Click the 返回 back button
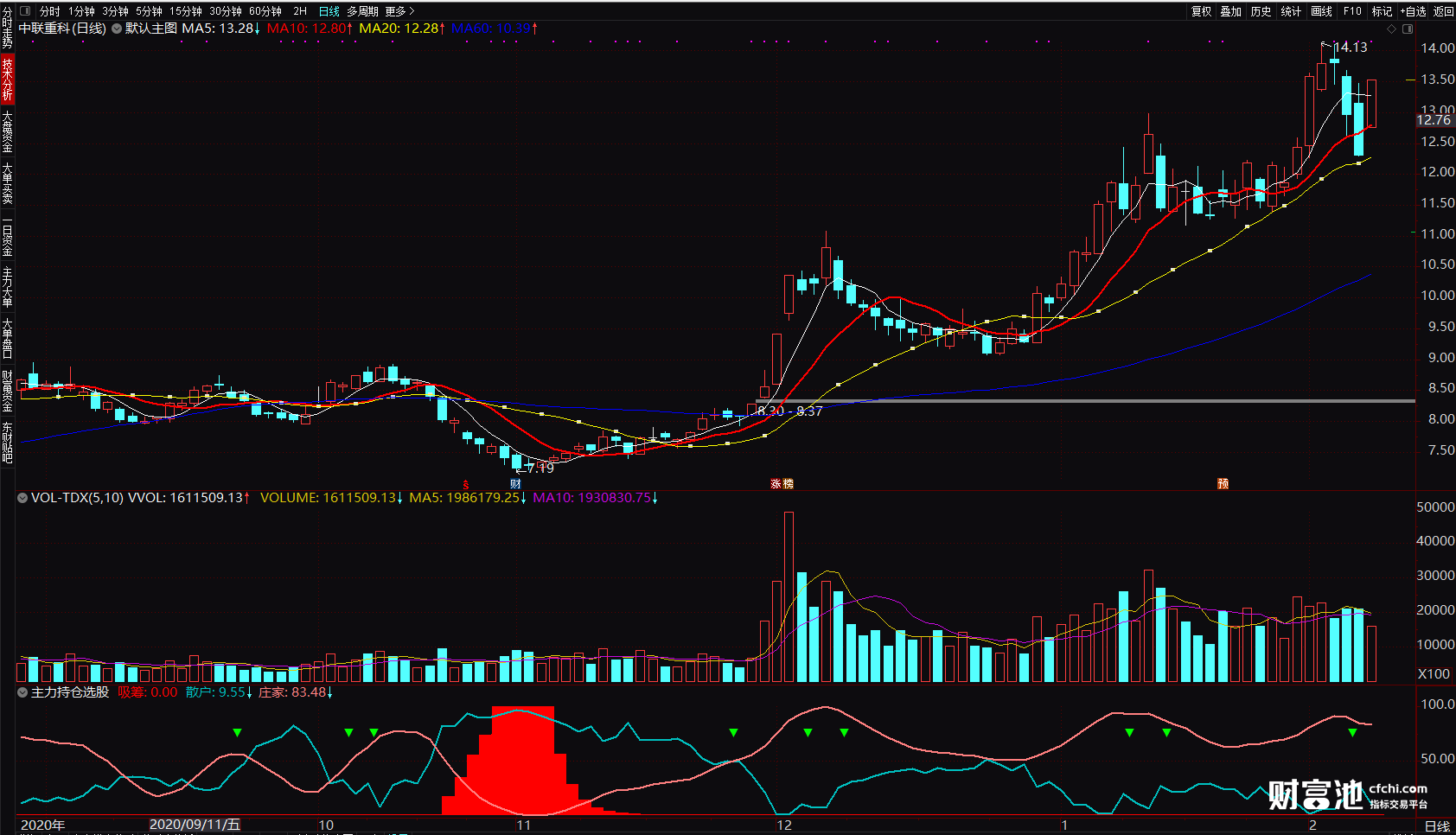The height and width of the screenshot is (835, 1456). 1443,11
